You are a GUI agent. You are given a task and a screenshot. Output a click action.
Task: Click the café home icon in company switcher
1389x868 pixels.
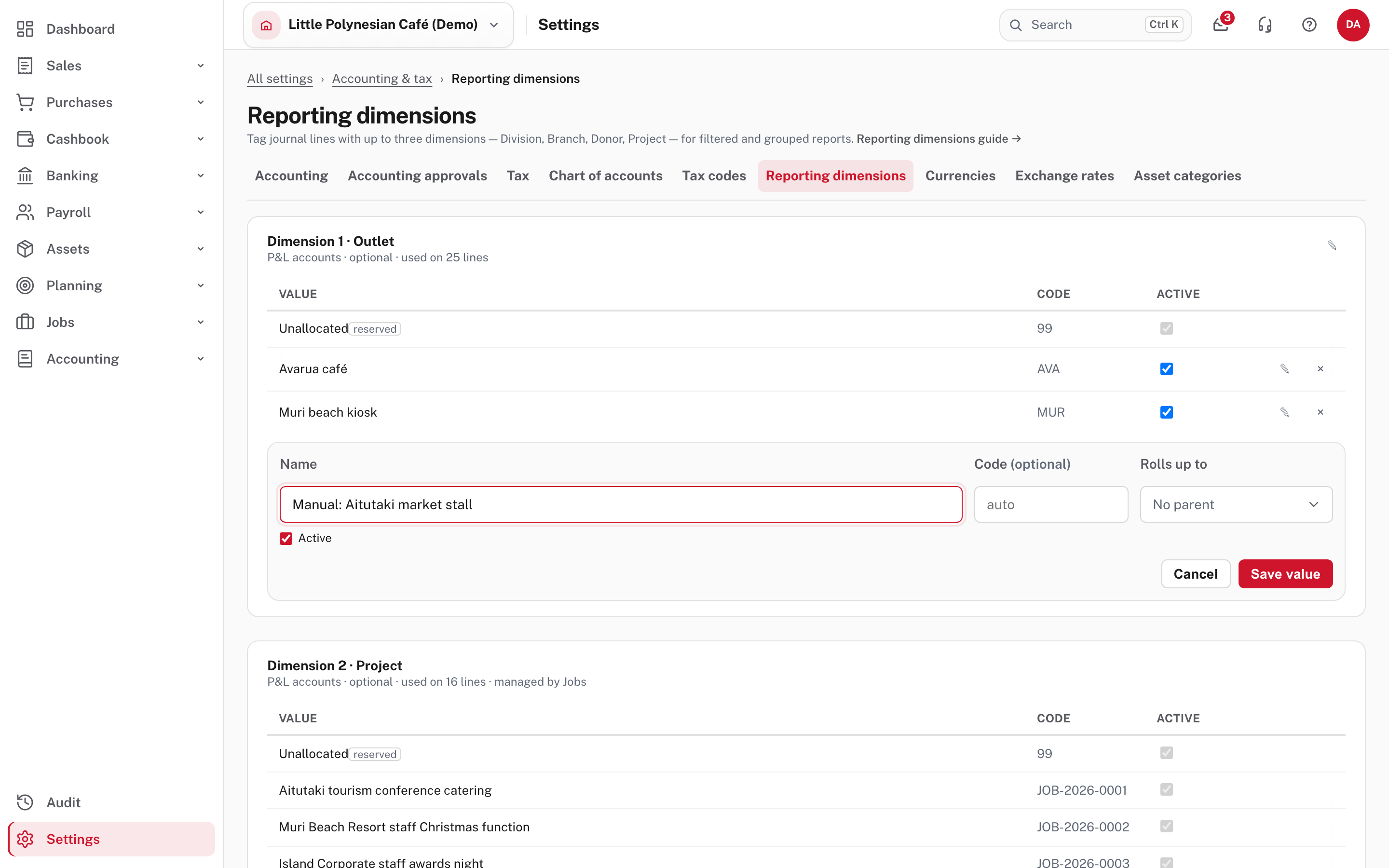pos(266,25)
